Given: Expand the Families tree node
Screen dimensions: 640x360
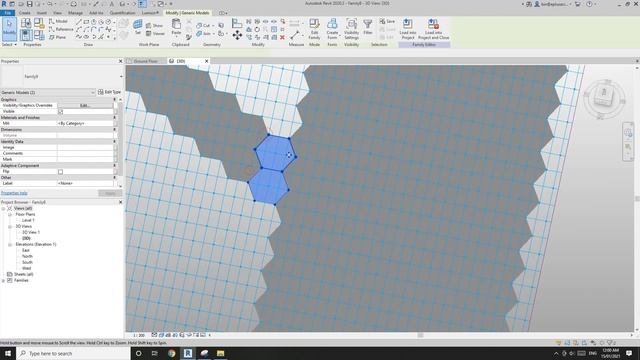Looking at the screenshot, I should pyautogui.click(x=4, y=280).
